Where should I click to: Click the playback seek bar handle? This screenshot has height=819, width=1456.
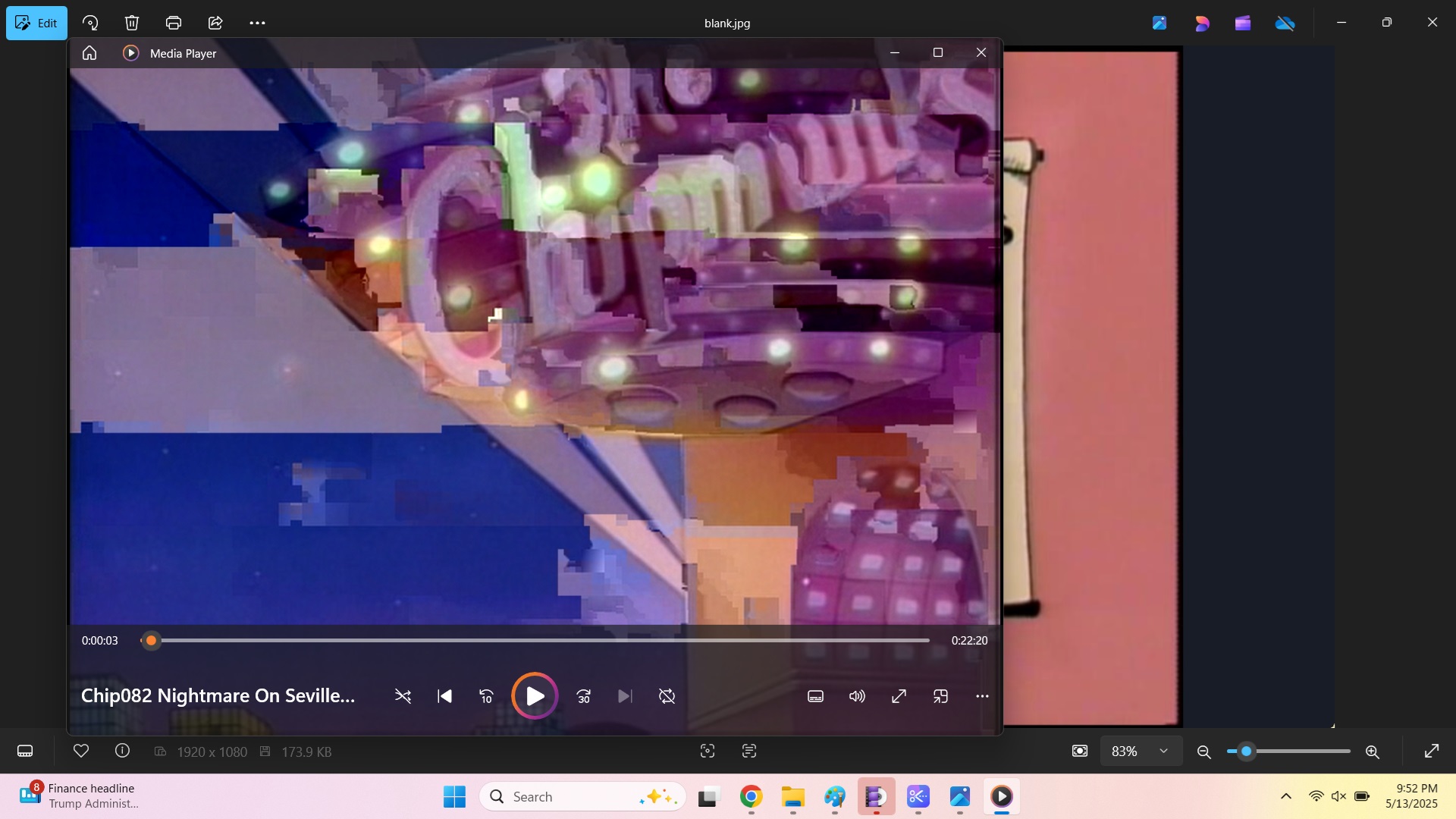click(x=151, y=641)
